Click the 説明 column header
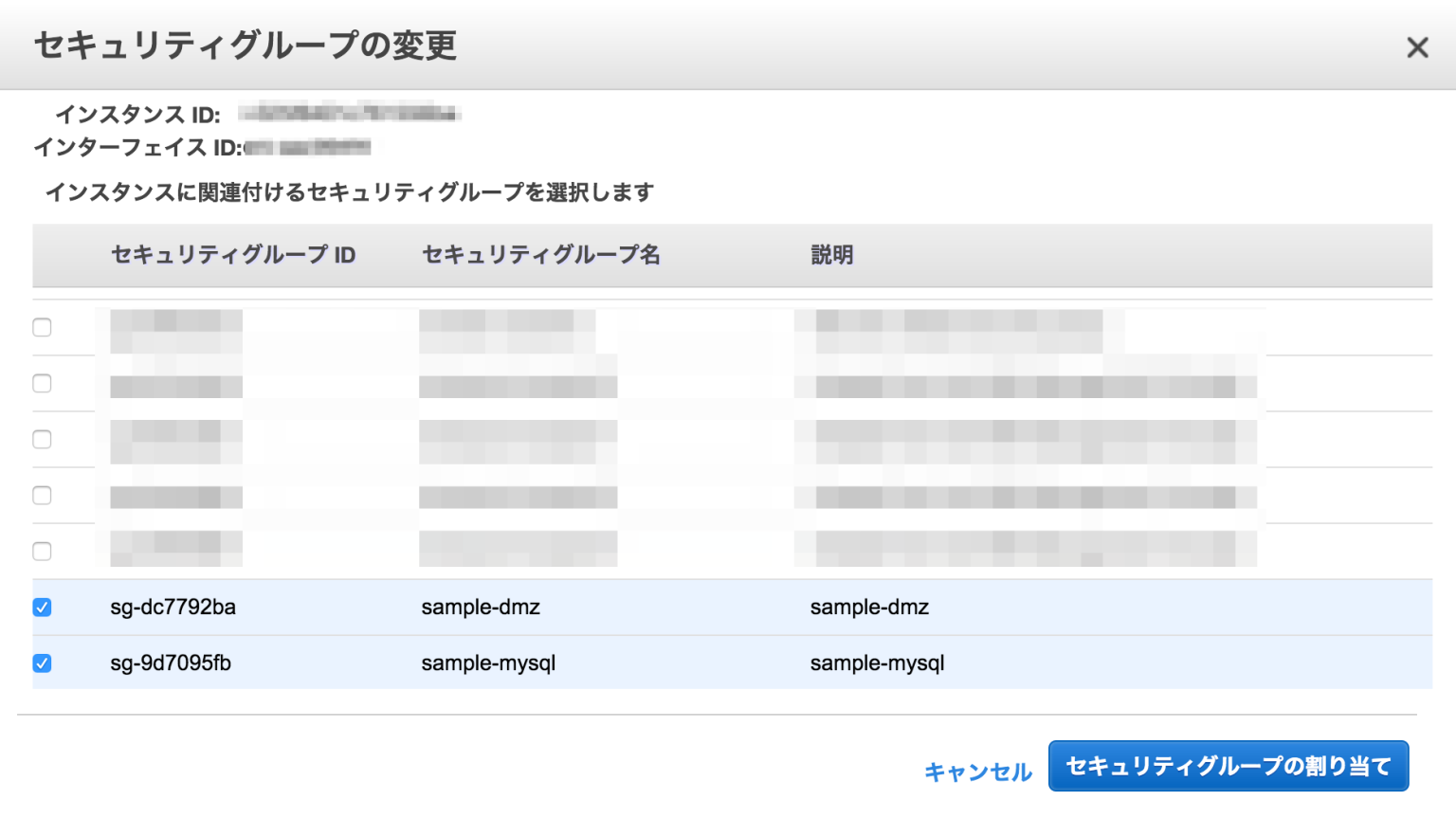 831,255
